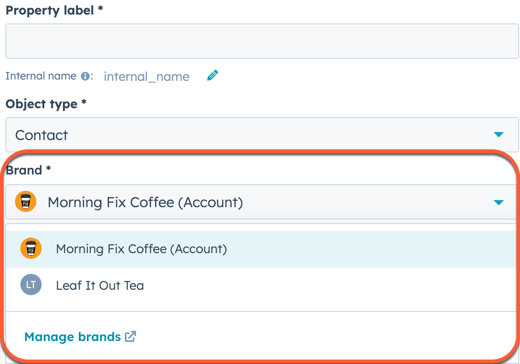Viewport: 520px width, 364px height.
Task: Click the external link icon after Manage brands
Action: 130,337
